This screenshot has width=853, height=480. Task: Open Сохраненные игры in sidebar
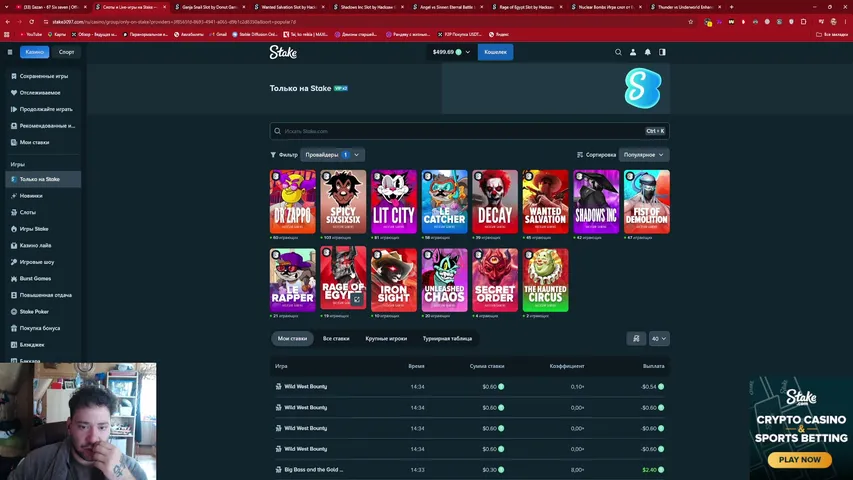43,76
